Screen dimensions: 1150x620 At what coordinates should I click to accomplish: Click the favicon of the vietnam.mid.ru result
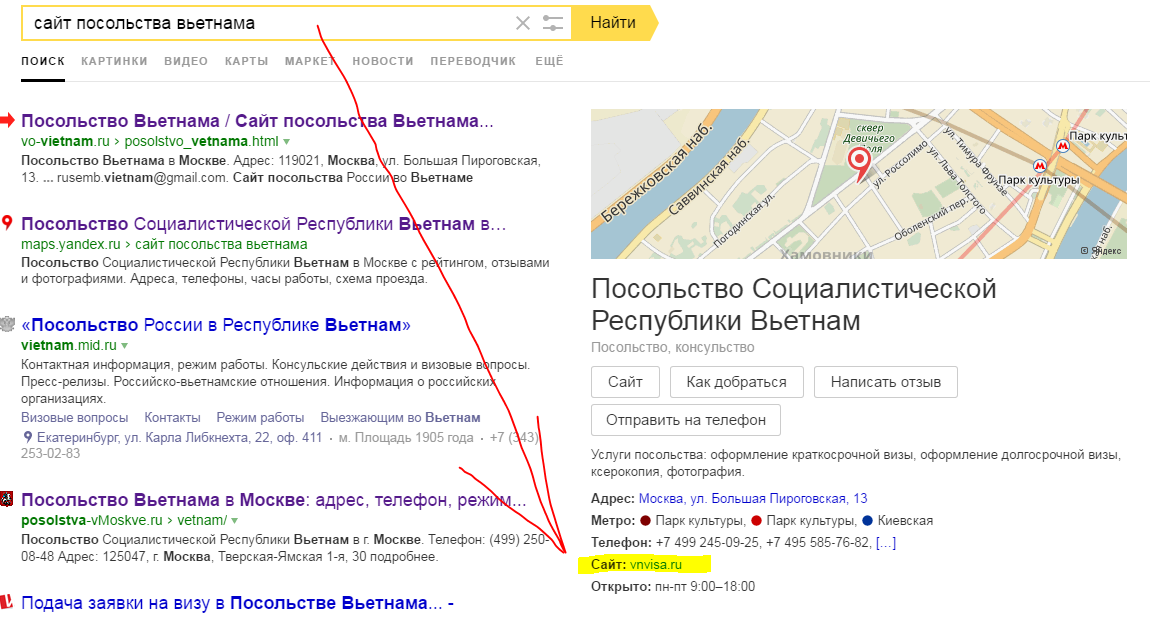pos(7,324)
